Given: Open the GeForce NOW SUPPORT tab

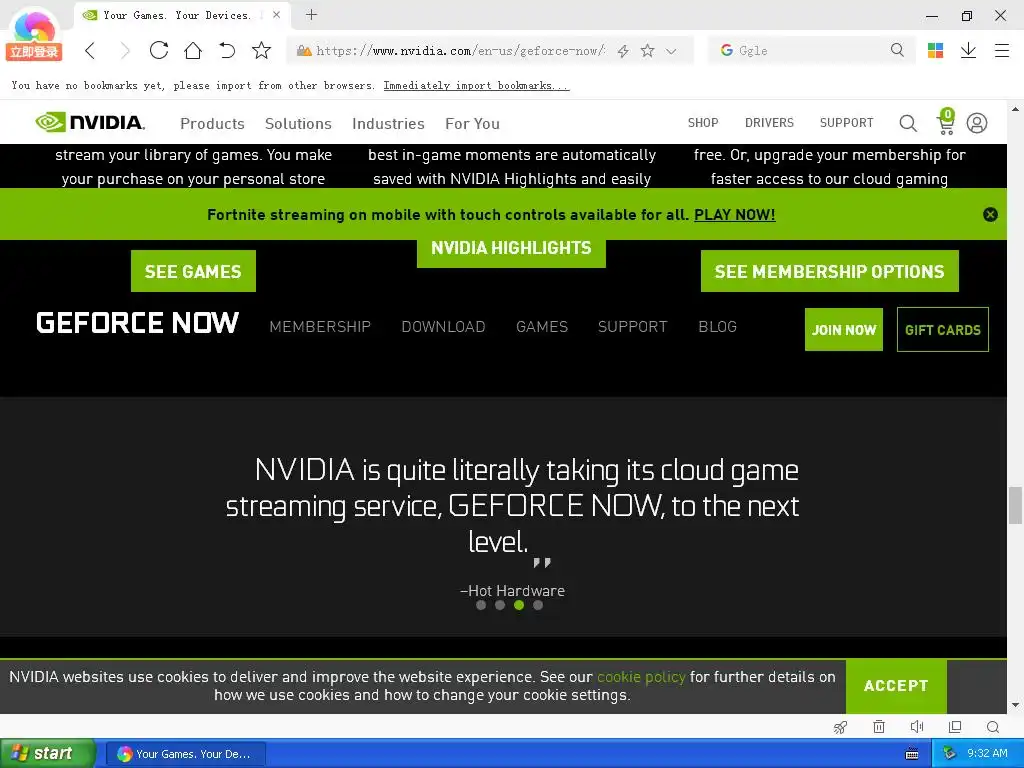Looking at the screenshot, I should click(x=633, y=327).
